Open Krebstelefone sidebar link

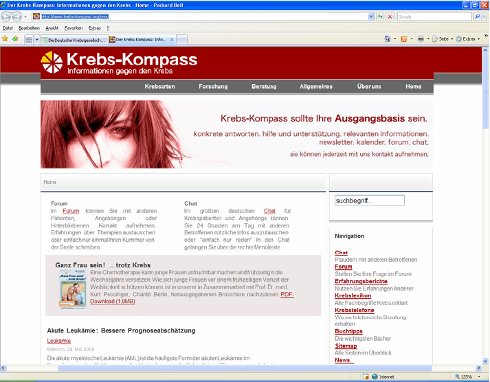click(354, 310)
